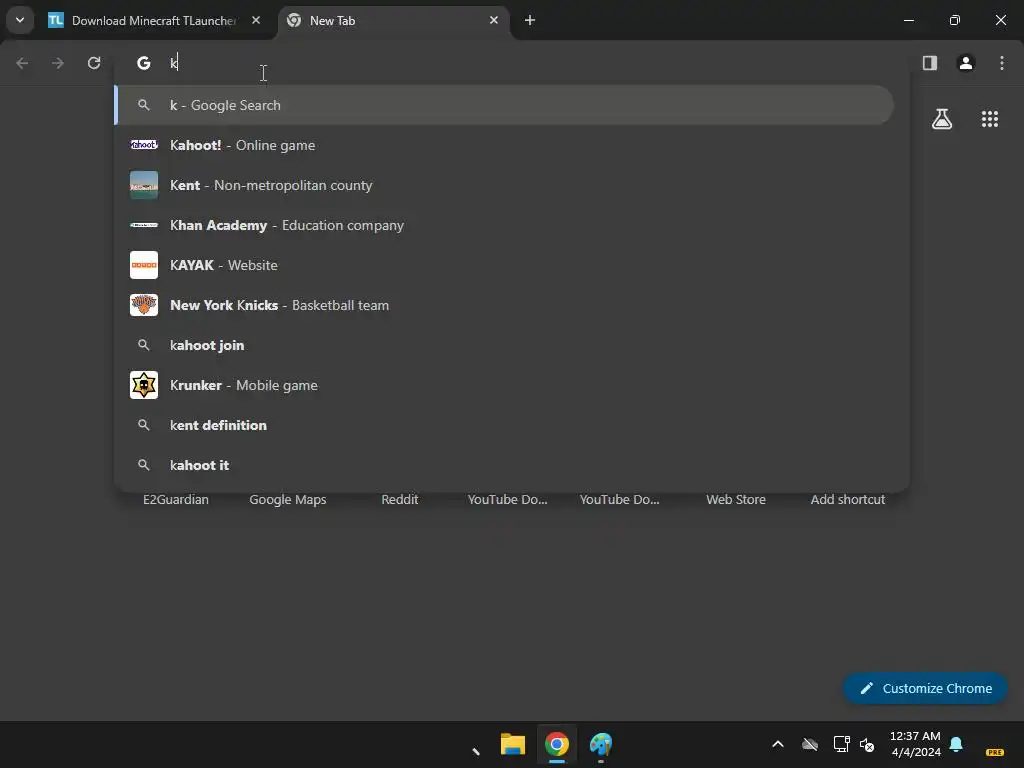Open Chrome three-dot menu
This screenshot has width=1024, height=768.
point(1002,63)
